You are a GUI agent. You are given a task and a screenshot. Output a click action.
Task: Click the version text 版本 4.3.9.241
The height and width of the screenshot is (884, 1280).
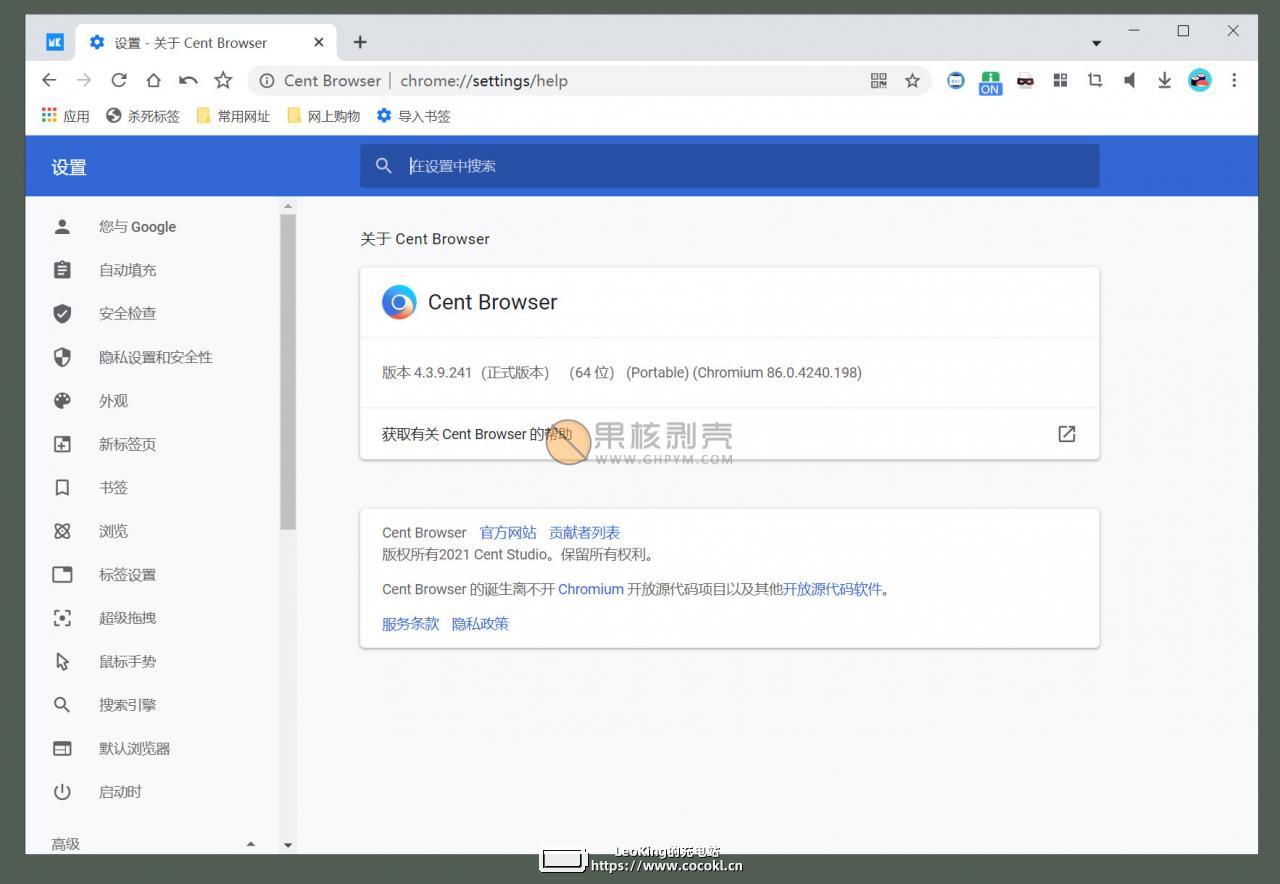point(427,372)
